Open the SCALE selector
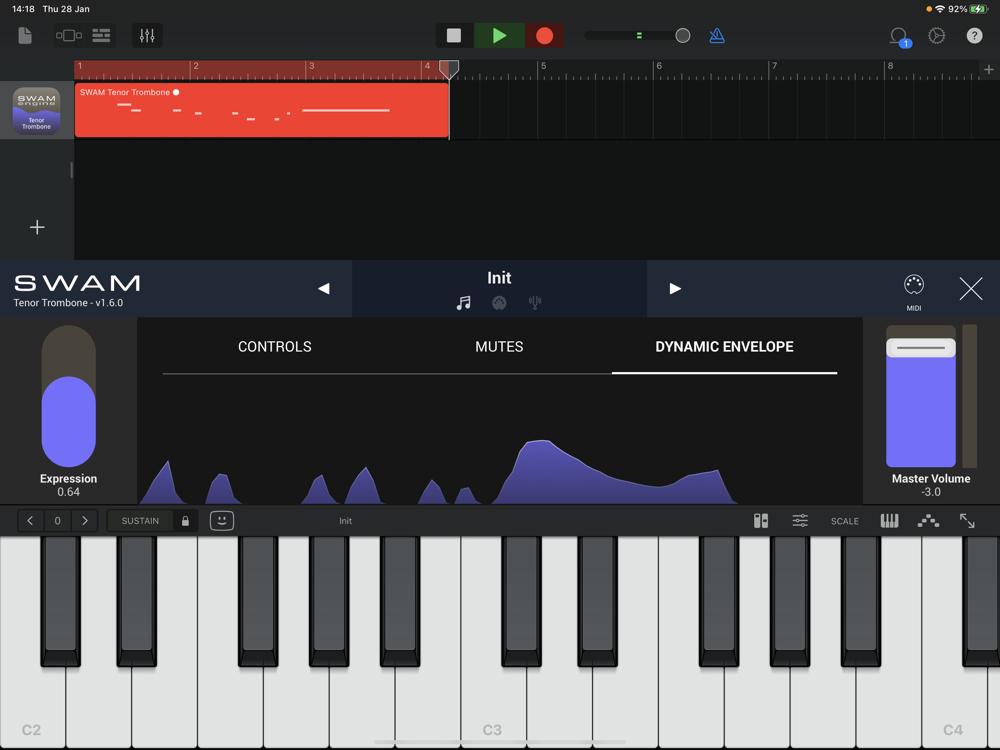The width and height of the screenshot is (1000, 750). (x=845, y=521)
